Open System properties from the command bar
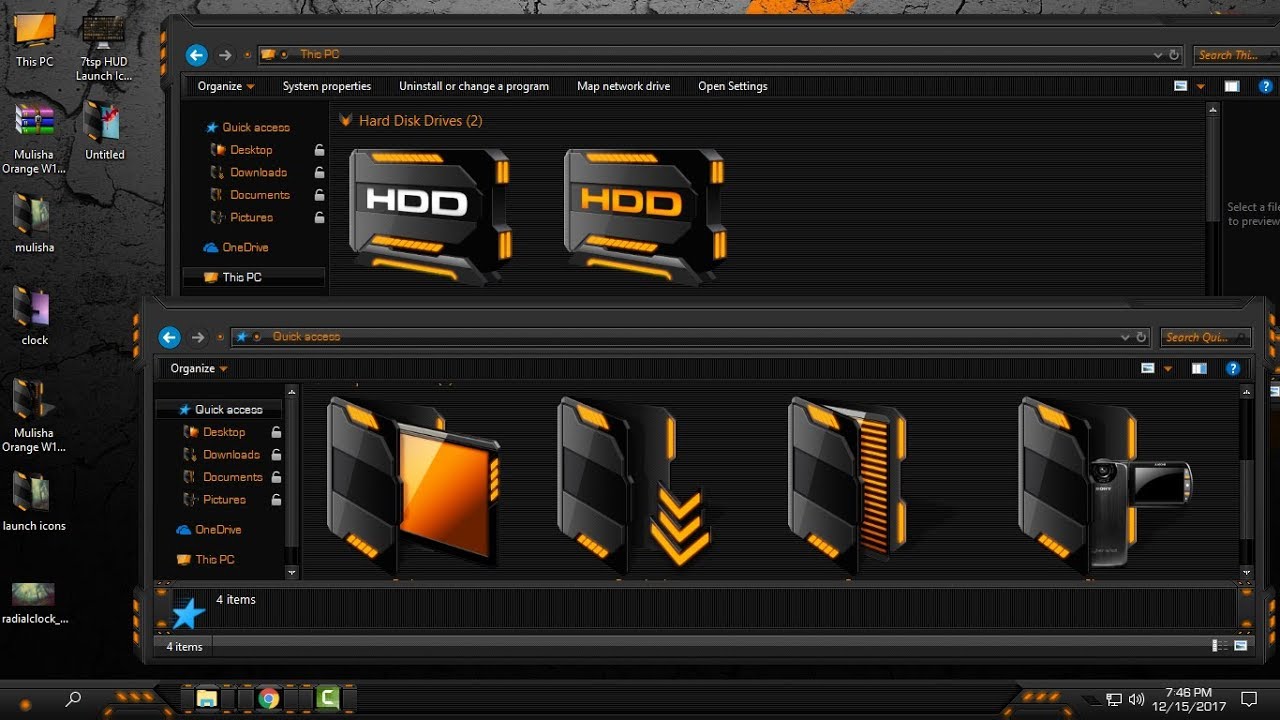This screenshot has width=1280, height=720. click(x=327, y=86)
